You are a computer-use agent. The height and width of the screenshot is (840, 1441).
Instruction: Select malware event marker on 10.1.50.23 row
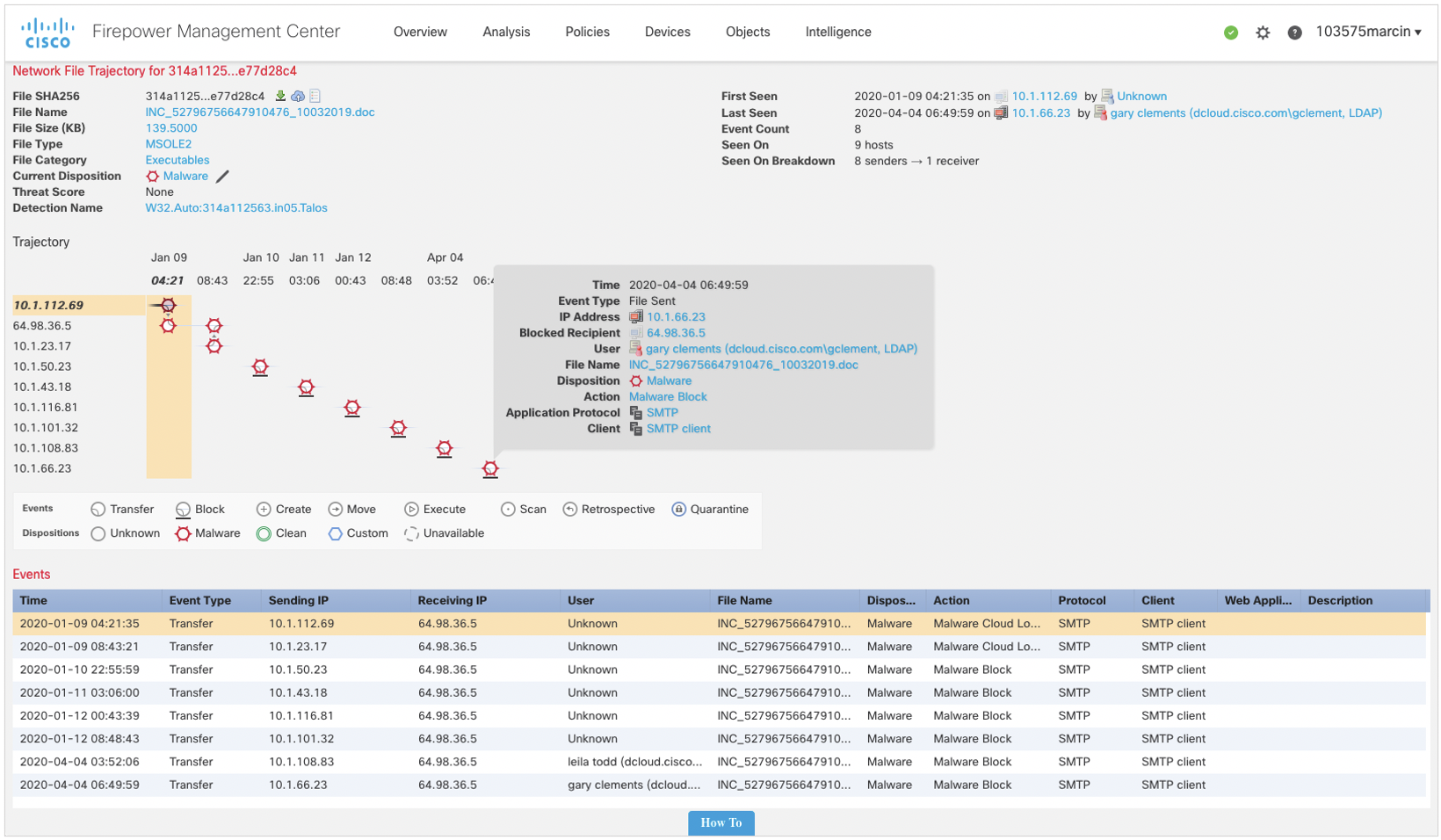[260, 366]
